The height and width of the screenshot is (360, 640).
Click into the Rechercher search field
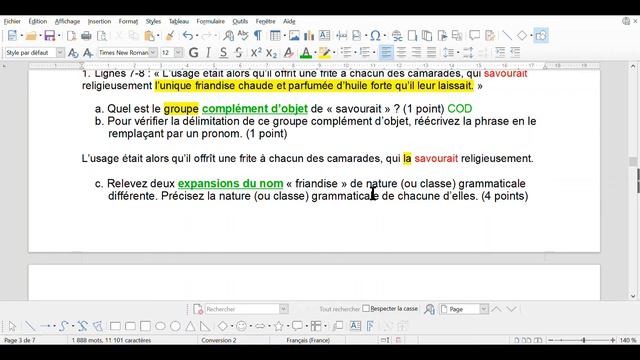(x=242, y=309)
